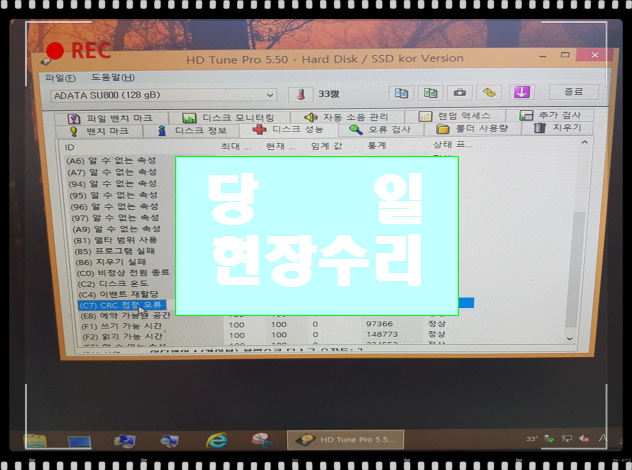Click the yellow options toolbar icon
The width and height of the screenshot is (632, 470).
(x=489, y=93)
